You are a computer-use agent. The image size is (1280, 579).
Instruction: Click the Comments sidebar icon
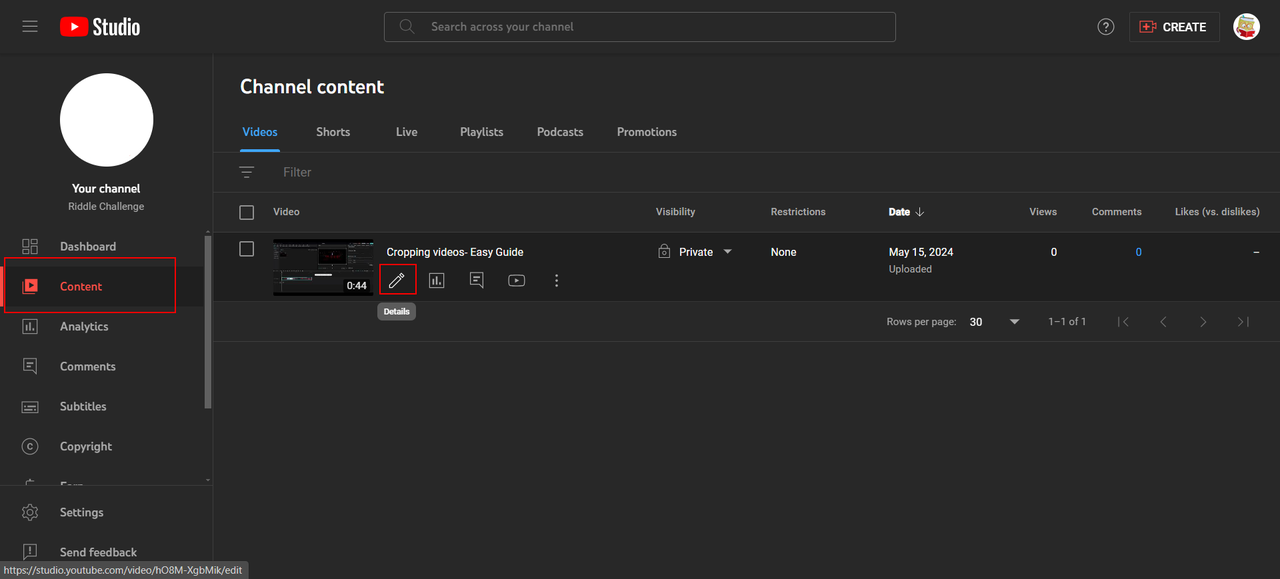pos(30,366)
